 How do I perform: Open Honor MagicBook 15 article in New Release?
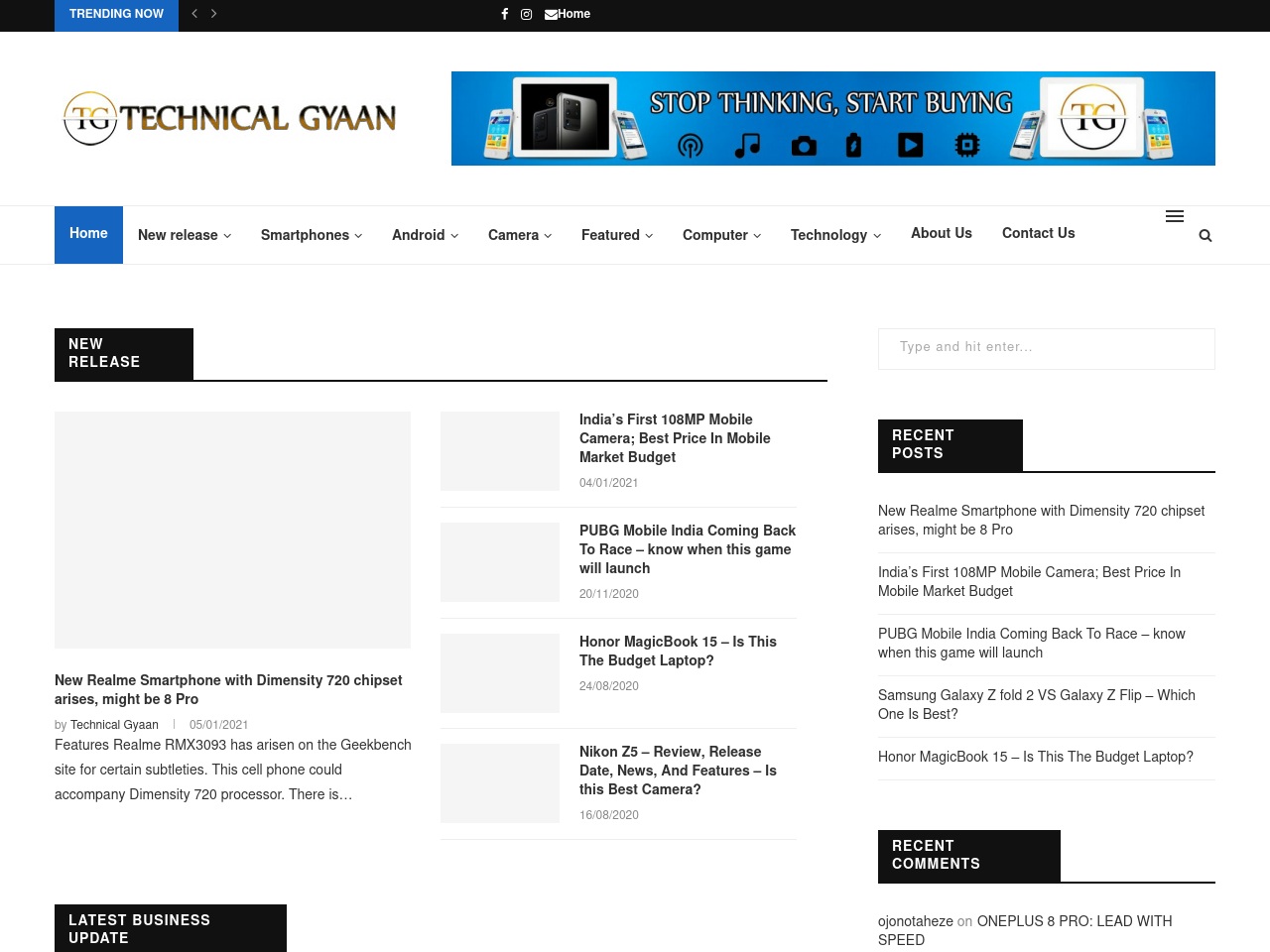click(x=678, y=651)
